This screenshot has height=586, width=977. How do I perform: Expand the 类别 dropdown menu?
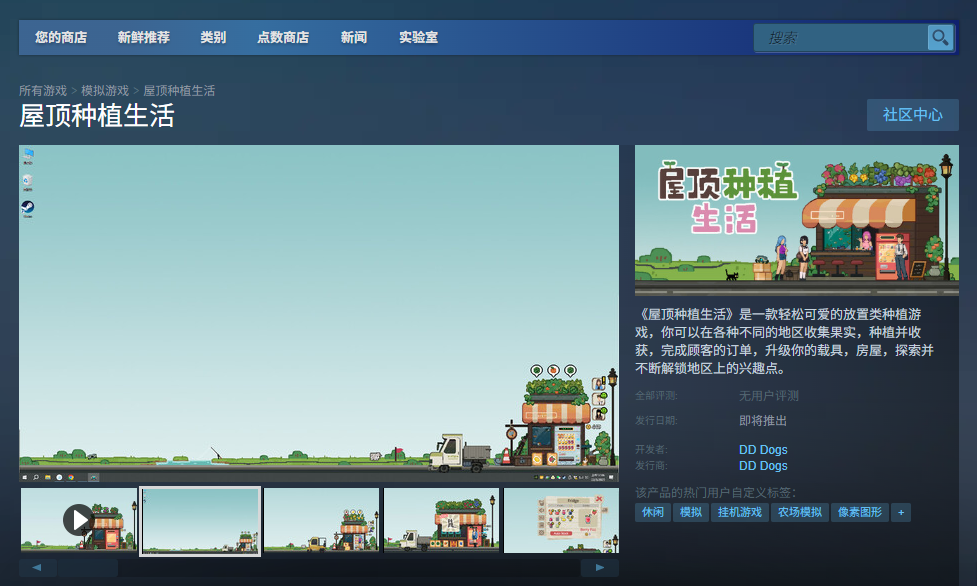(213, 38)
